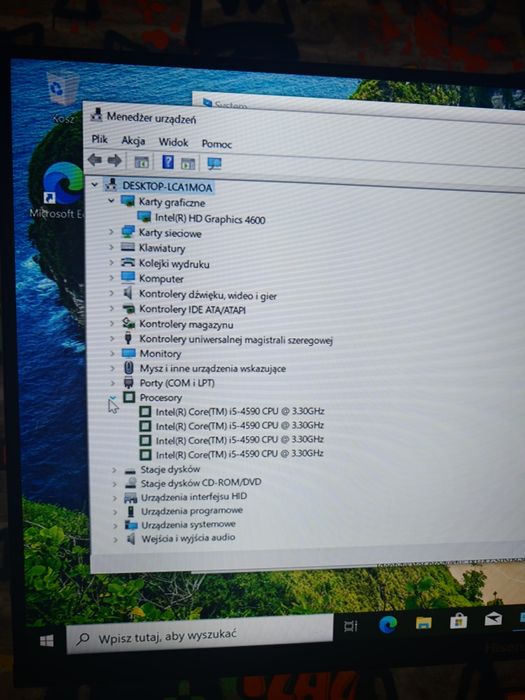525x700 pixels.
Task: Select Mysz i inne urządzenia wskazujące label
Action: point(212,368)
